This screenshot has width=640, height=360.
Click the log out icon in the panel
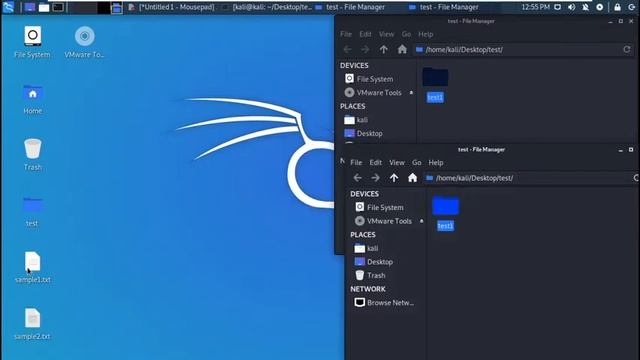point(631,7)
